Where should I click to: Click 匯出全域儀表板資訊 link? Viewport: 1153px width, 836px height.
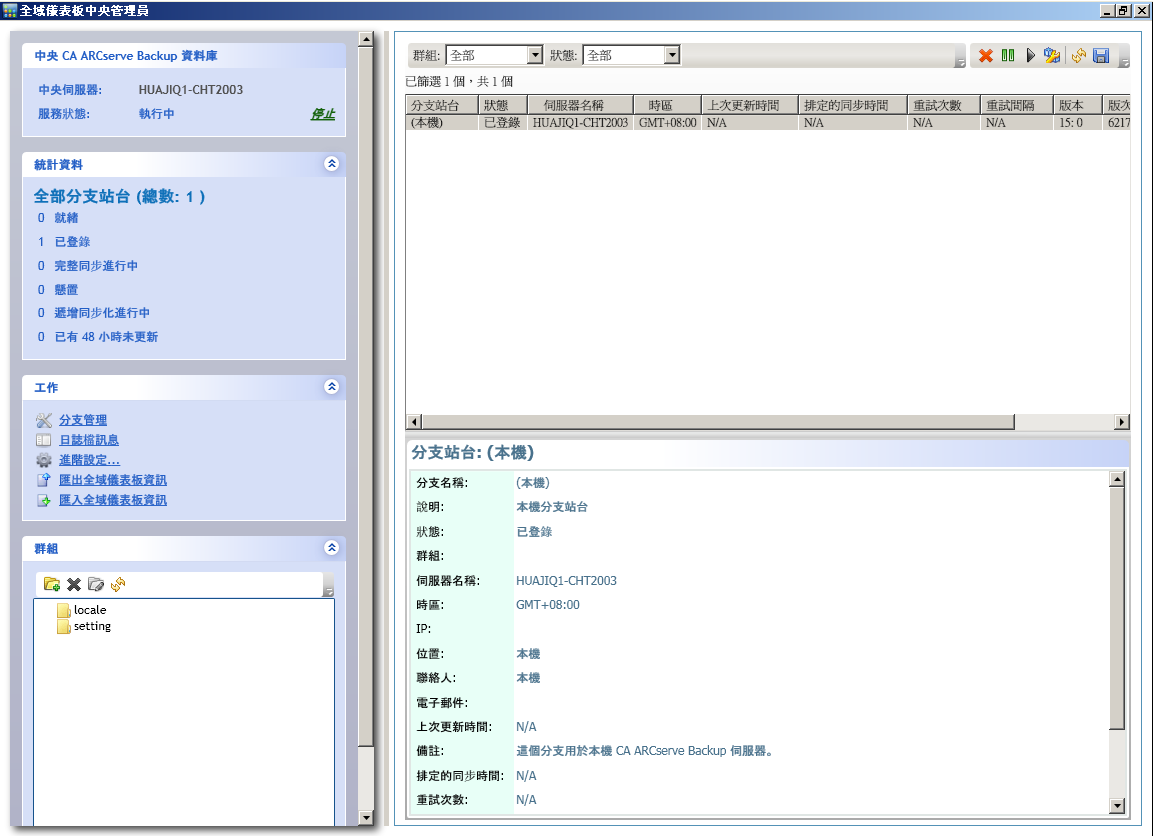[113, 479]
